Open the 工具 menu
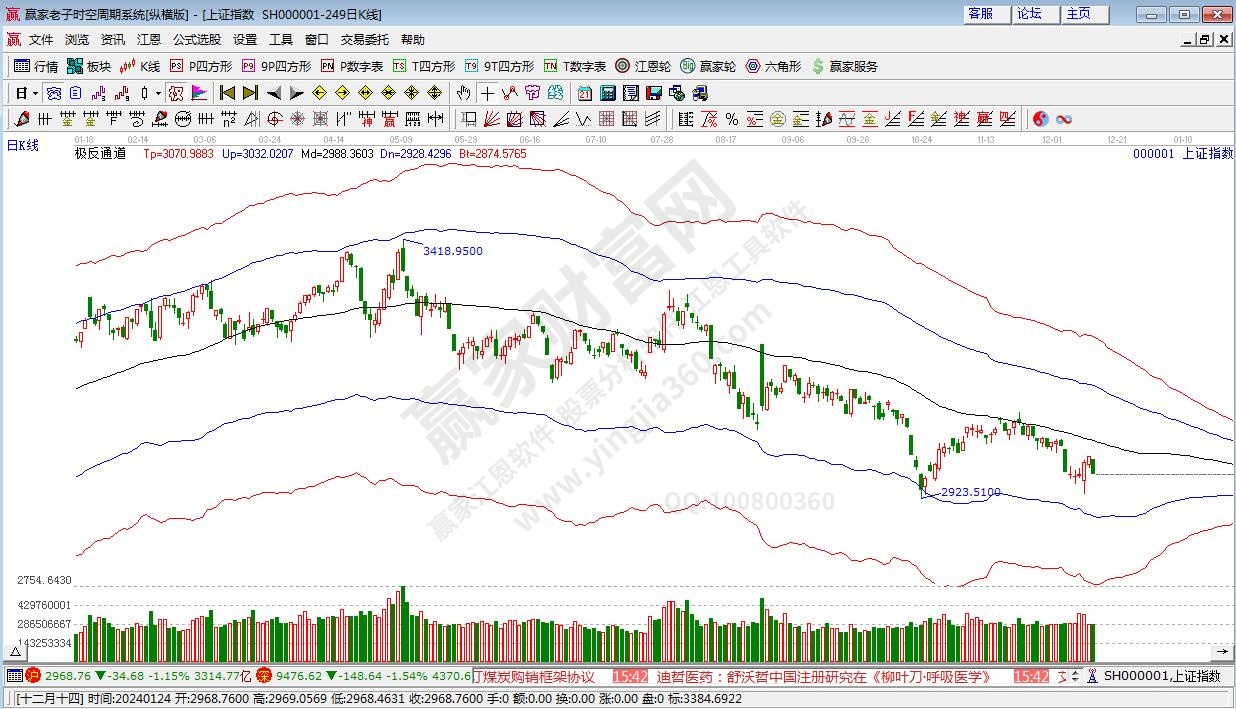This screenshot has height=709, width=1236. point(281,40)
